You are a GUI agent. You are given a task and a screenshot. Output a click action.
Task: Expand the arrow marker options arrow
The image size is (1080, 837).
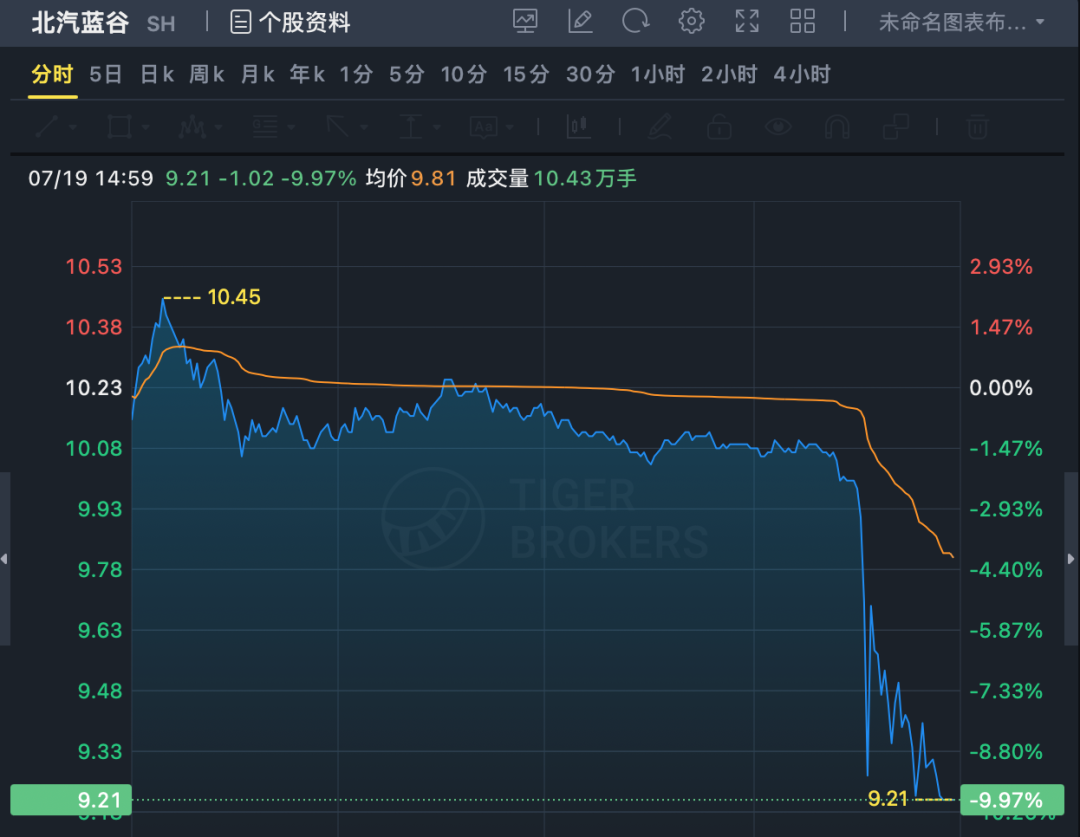tap(364, 127)
